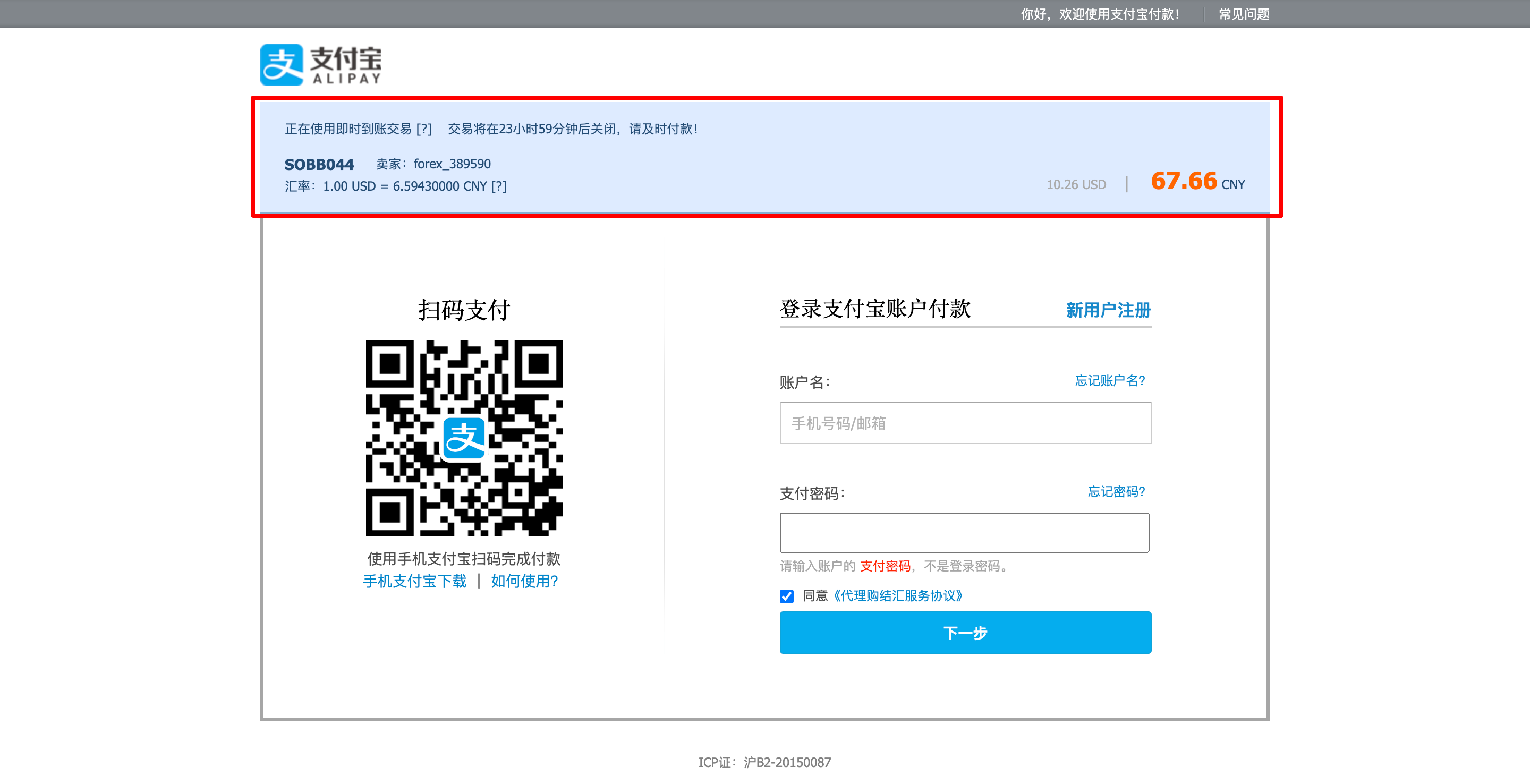Focus the 支付密码 password field
Screen dimensions: 1530x784
coord(964,533)
